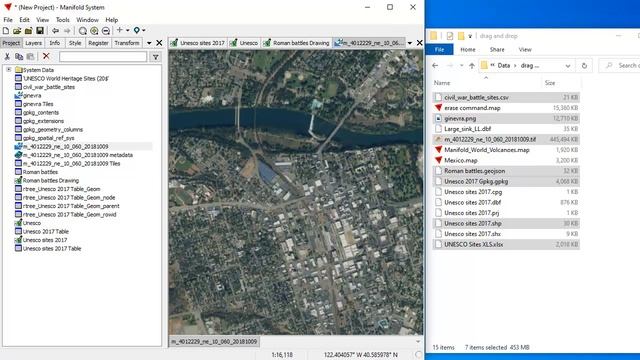Click the Project pane filter text box

103,57
